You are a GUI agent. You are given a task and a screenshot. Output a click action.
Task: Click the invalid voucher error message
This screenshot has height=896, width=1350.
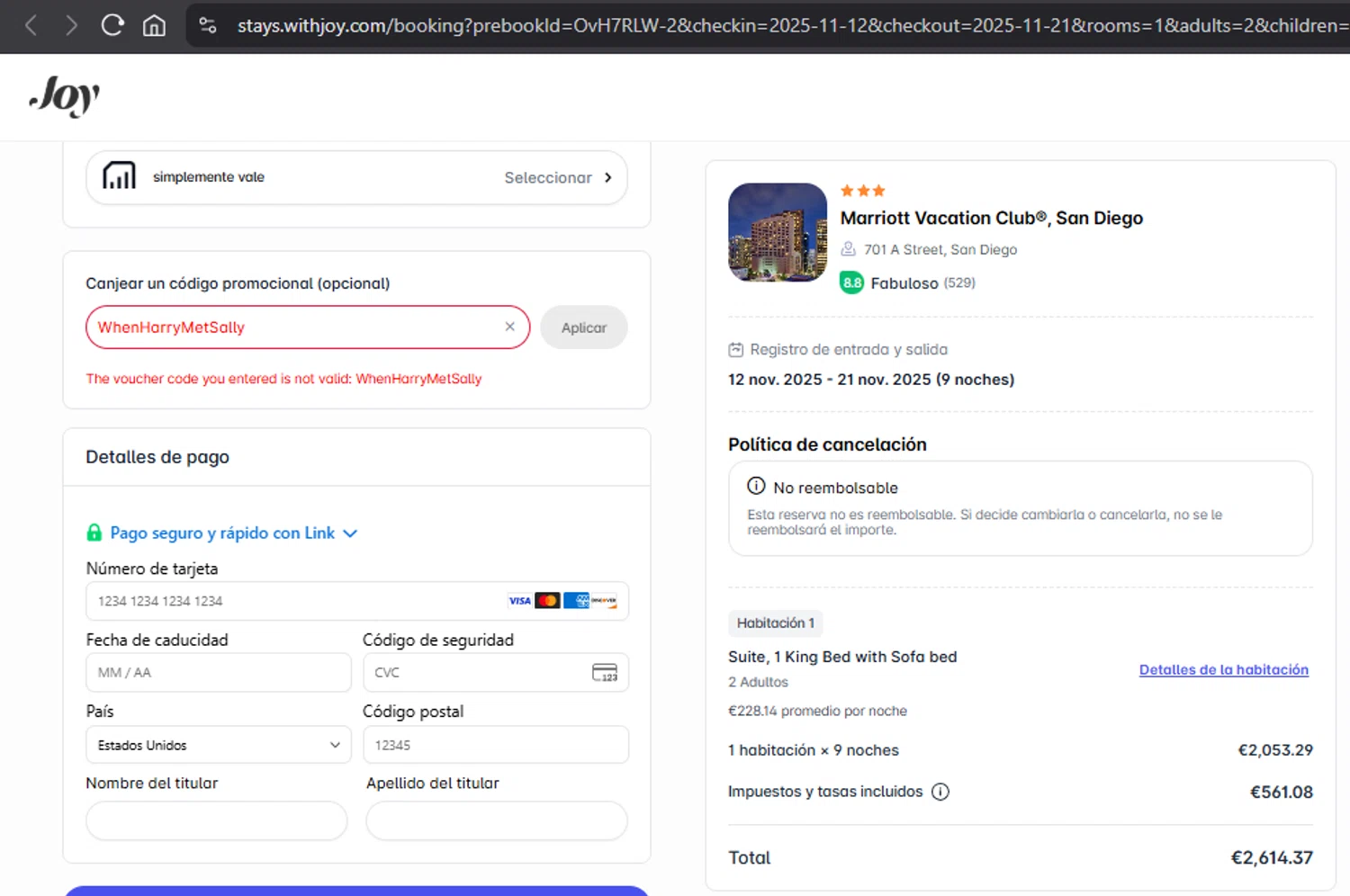(x=283, y=379)
